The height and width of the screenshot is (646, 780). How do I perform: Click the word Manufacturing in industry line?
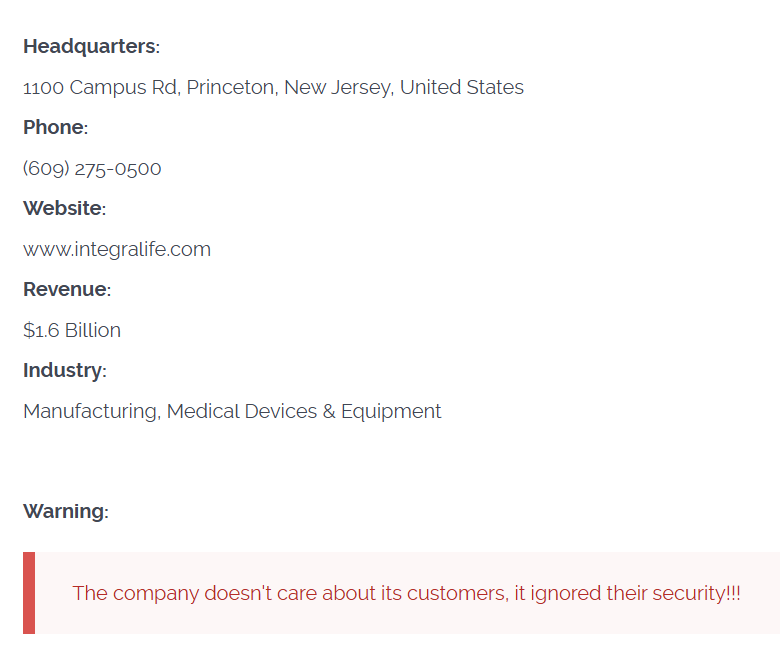tap(90, 412)
